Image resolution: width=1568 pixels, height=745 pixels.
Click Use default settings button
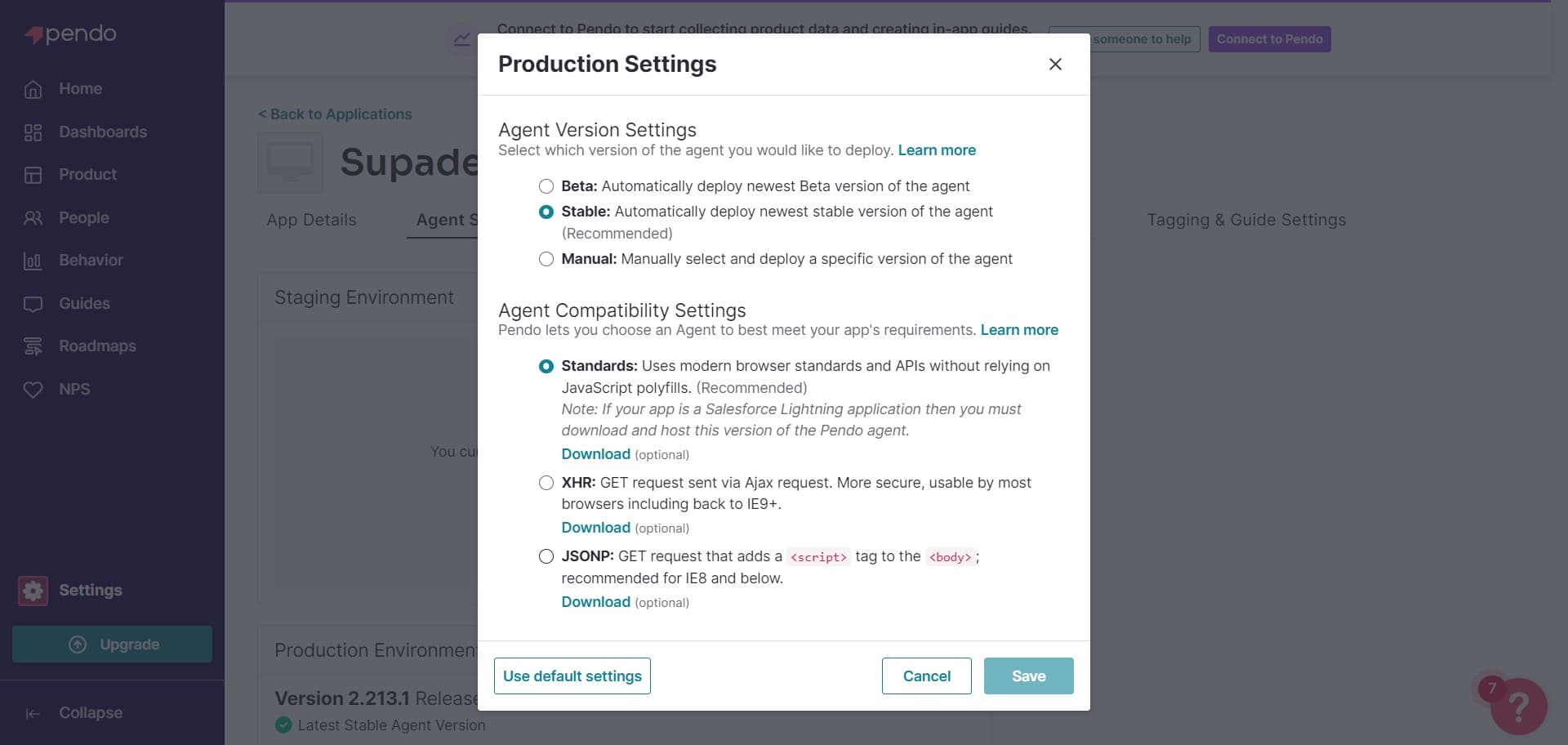coord(572,676)
